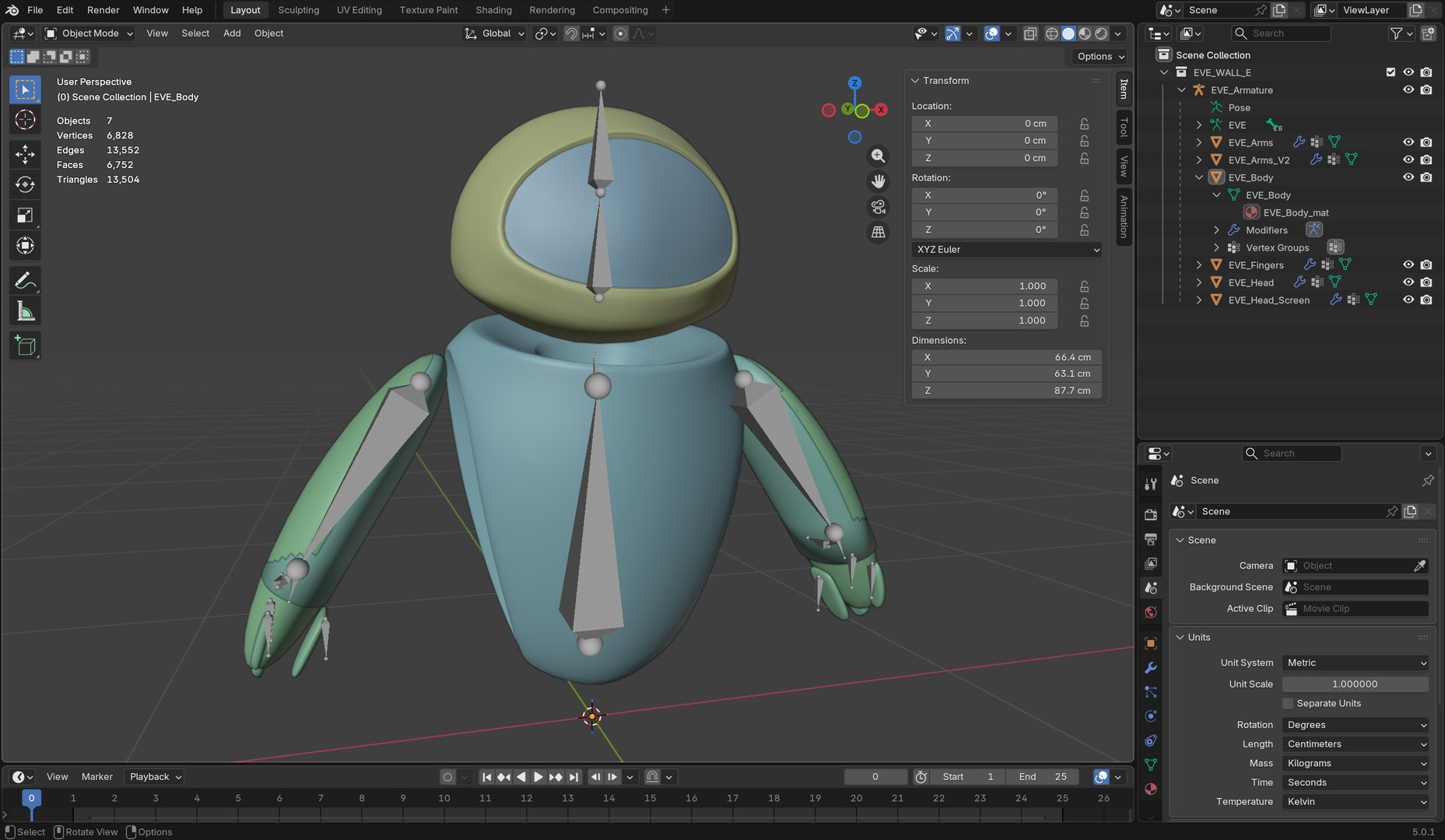Open the Window menu
Screen dimensions: 1445x840
[150, 10]
